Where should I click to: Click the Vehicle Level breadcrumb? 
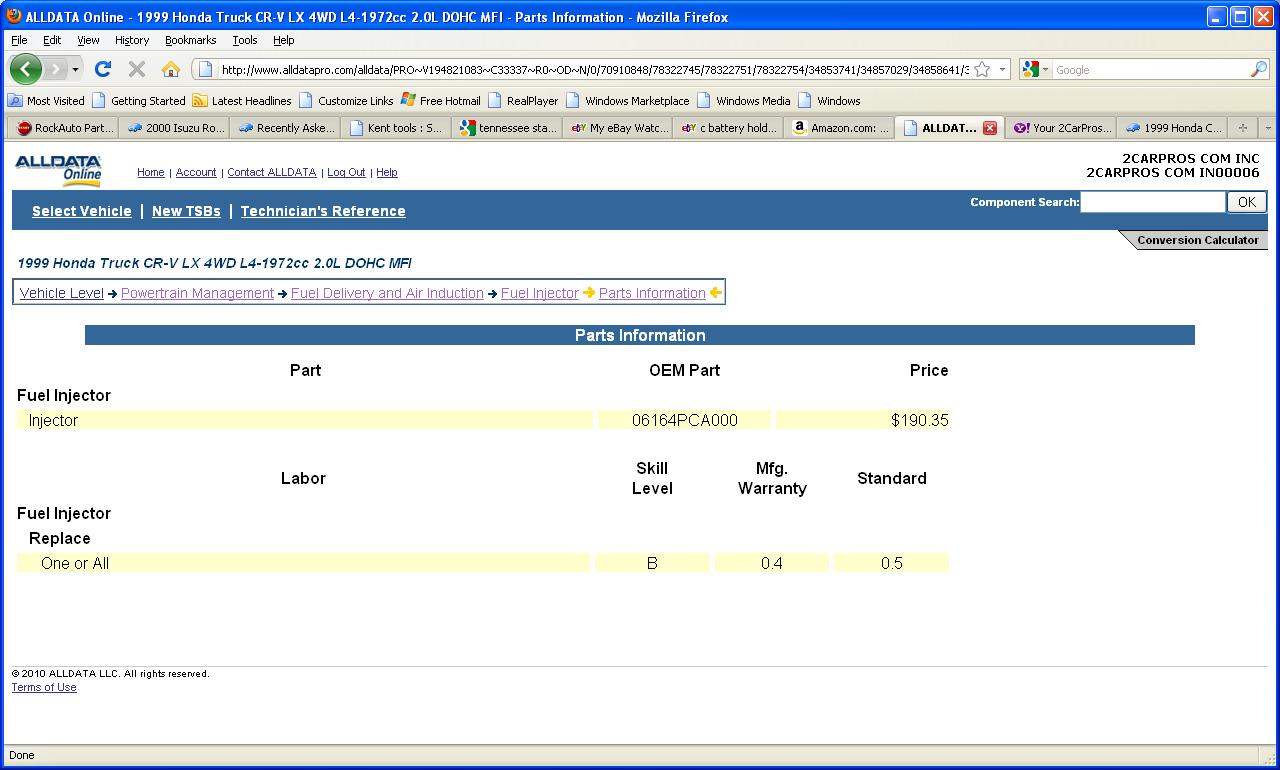[x=62, y=293]
